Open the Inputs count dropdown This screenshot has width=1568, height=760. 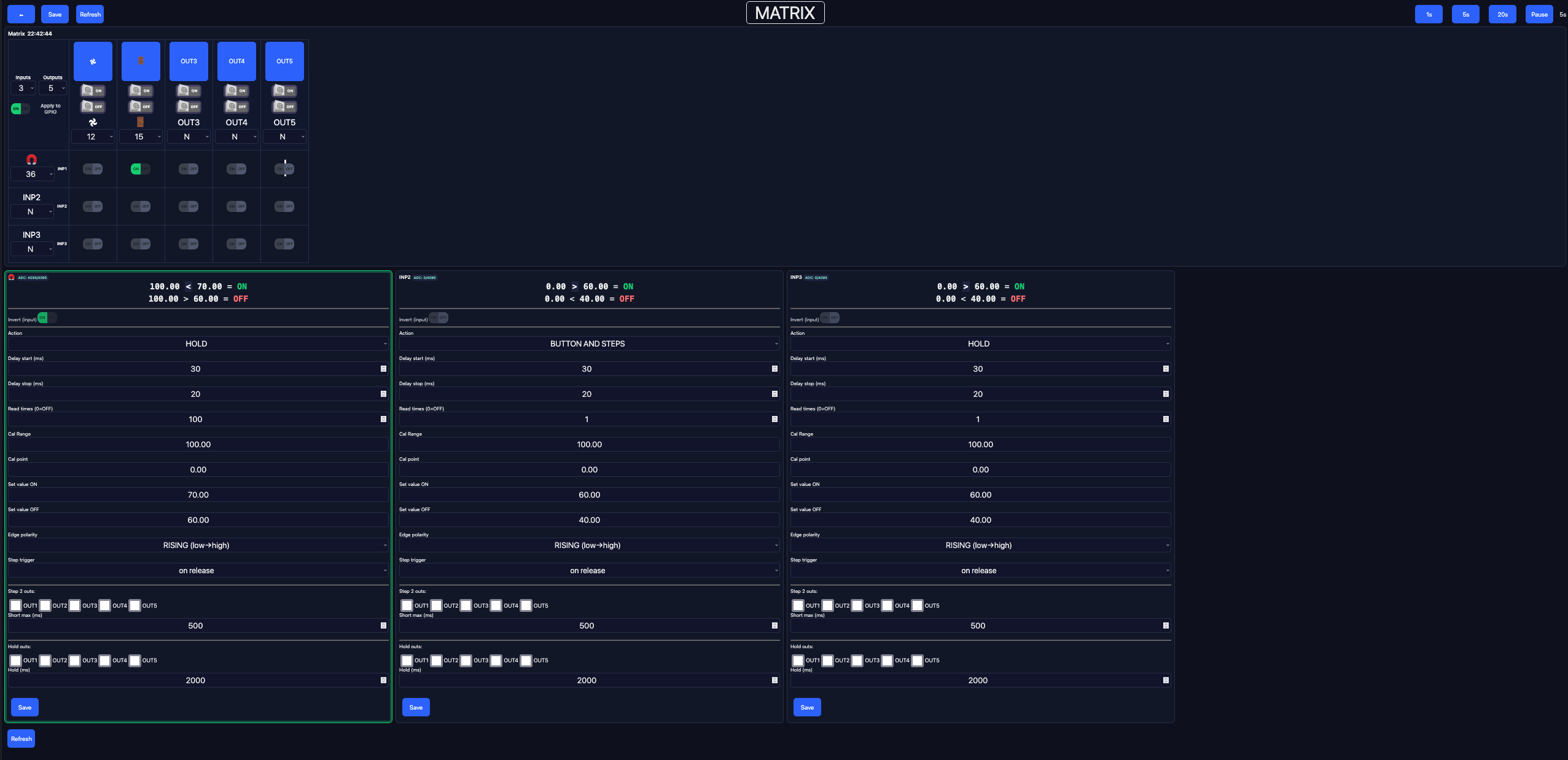pos(23,88)
